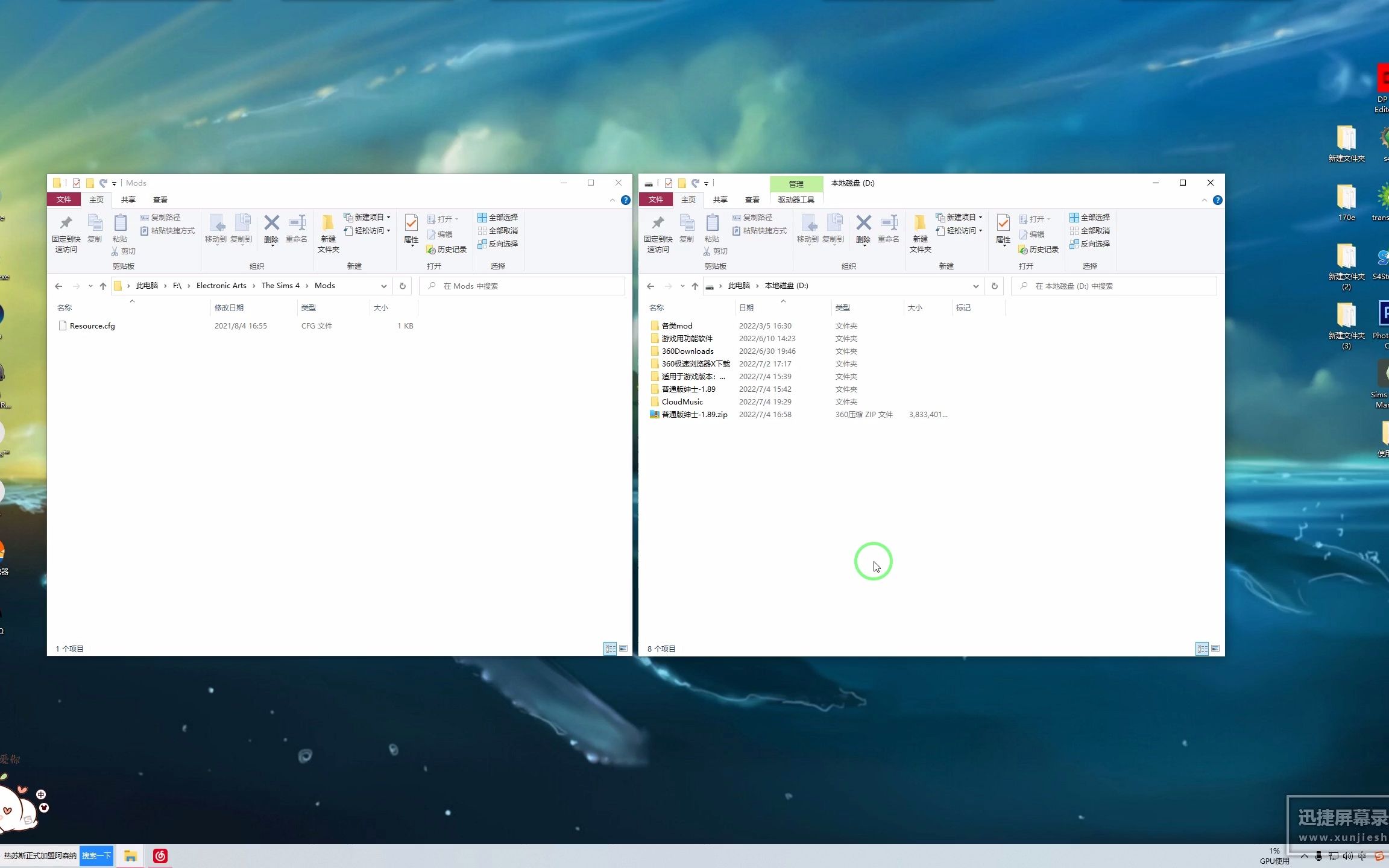Viewport: 1389px width, 868px height.
Task: Click refresh icon beside Mods address bar
Action: point(403,286)
